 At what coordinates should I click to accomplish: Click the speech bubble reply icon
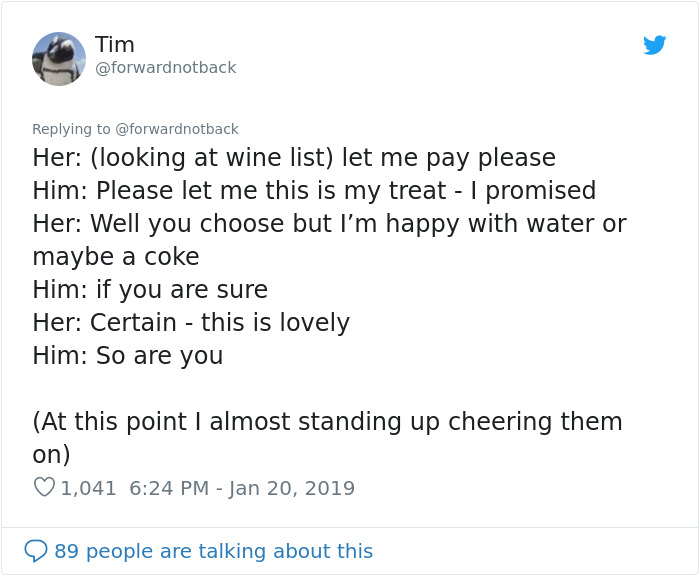35,551
